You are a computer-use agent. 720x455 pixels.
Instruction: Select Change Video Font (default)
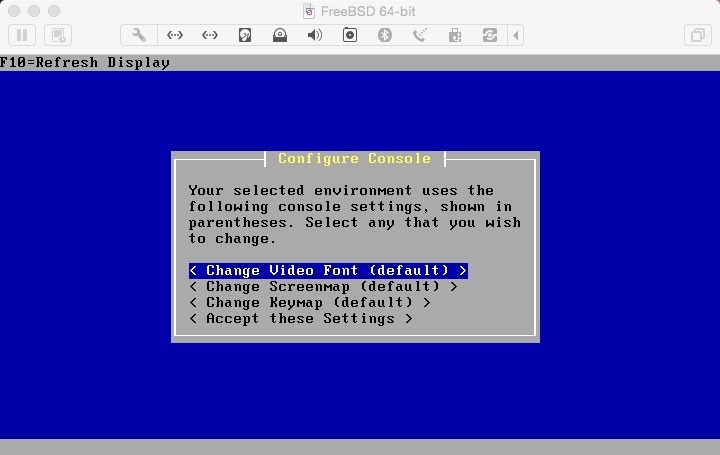pos(328,270)
